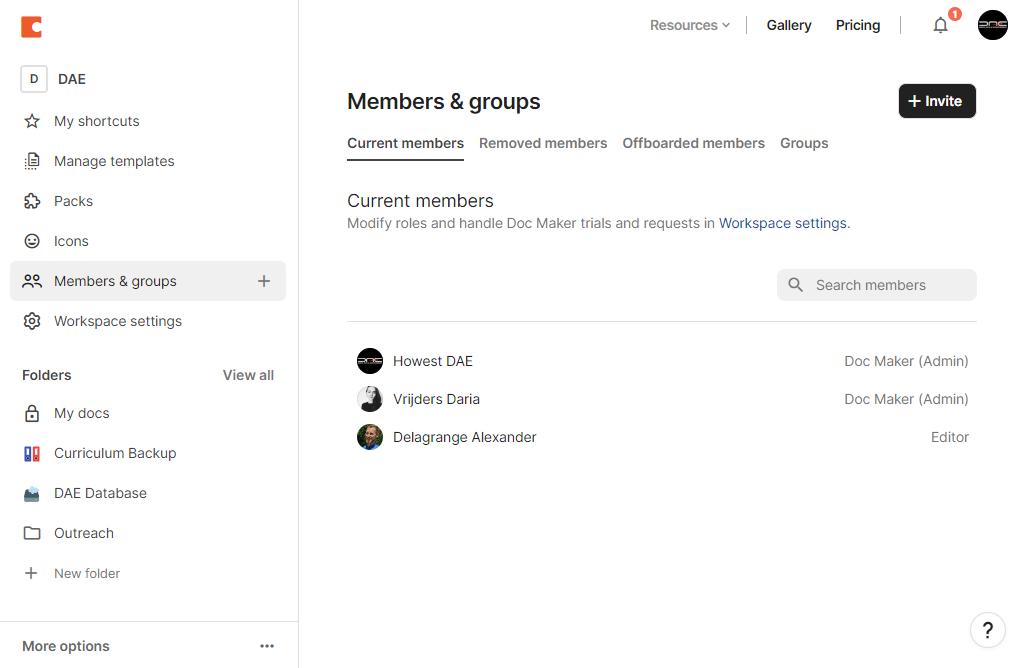Click the Workspace settings gear icon

[x=32, y=321]
